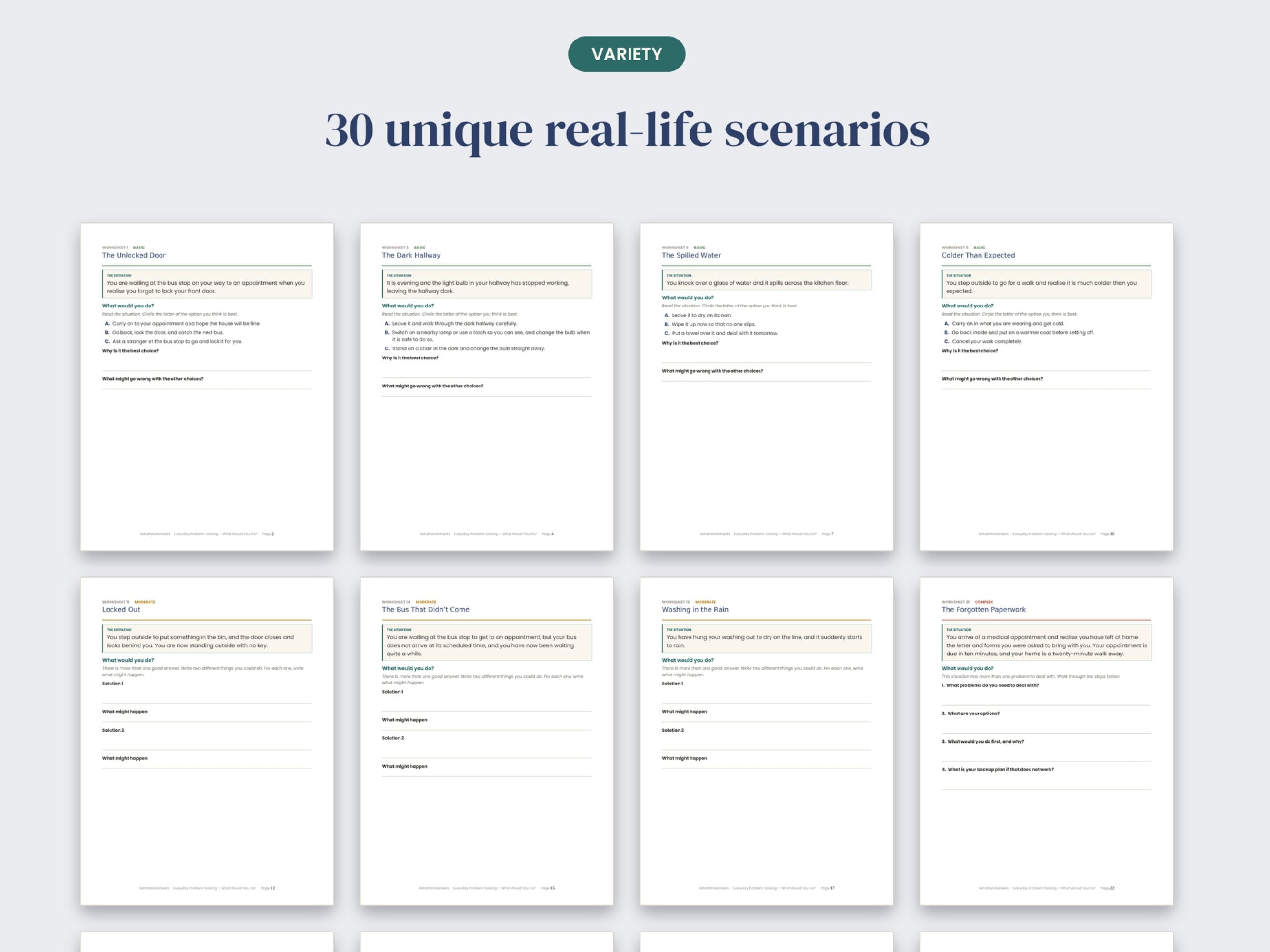Select option A 'Leave it and walk through the dark hallway'

[x=450, y=324]
